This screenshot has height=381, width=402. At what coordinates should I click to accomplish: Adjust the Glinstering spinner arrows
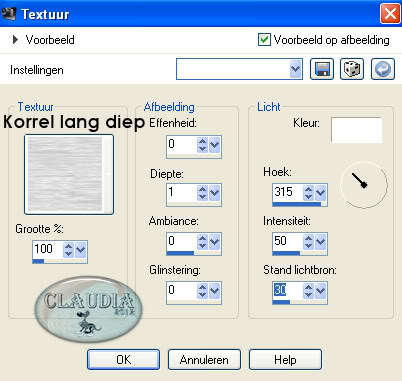pos(202,291)
